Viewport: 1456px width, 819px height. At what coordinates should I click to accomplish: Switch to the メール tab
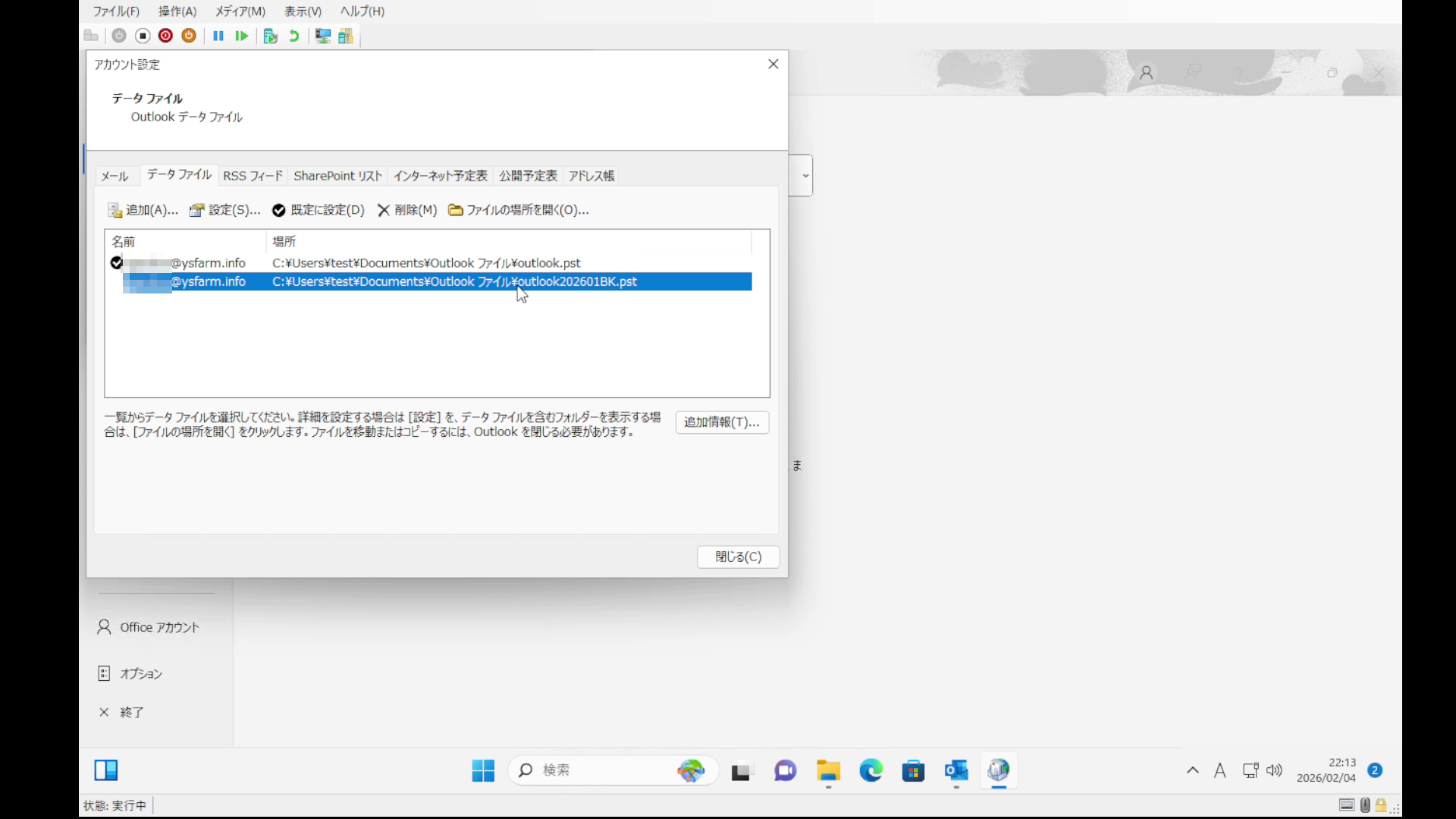(115, 176)
